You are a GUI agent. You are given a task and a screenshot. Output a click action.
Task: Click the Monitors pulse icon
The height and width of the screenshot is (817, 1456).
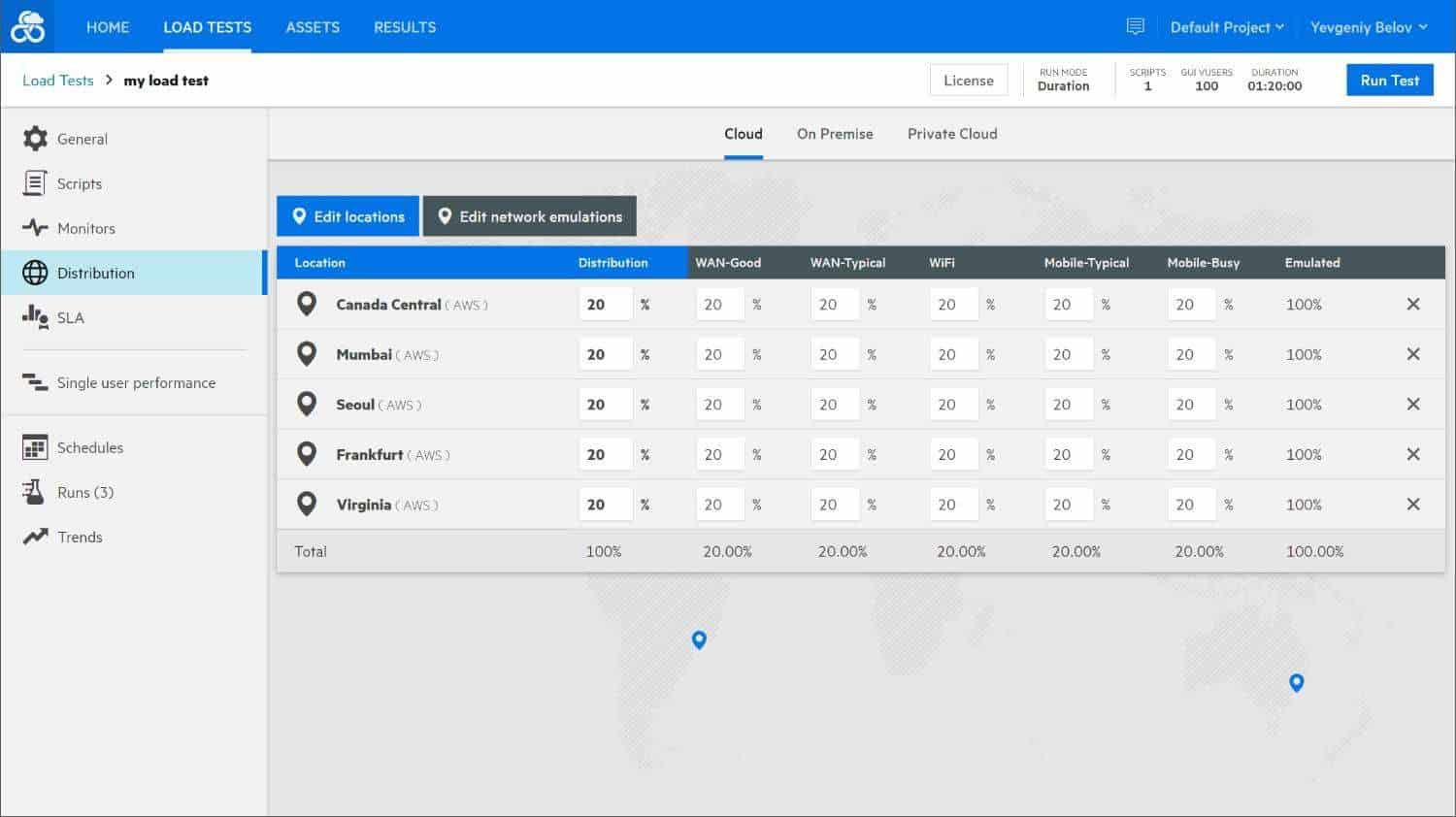point(35,228)
